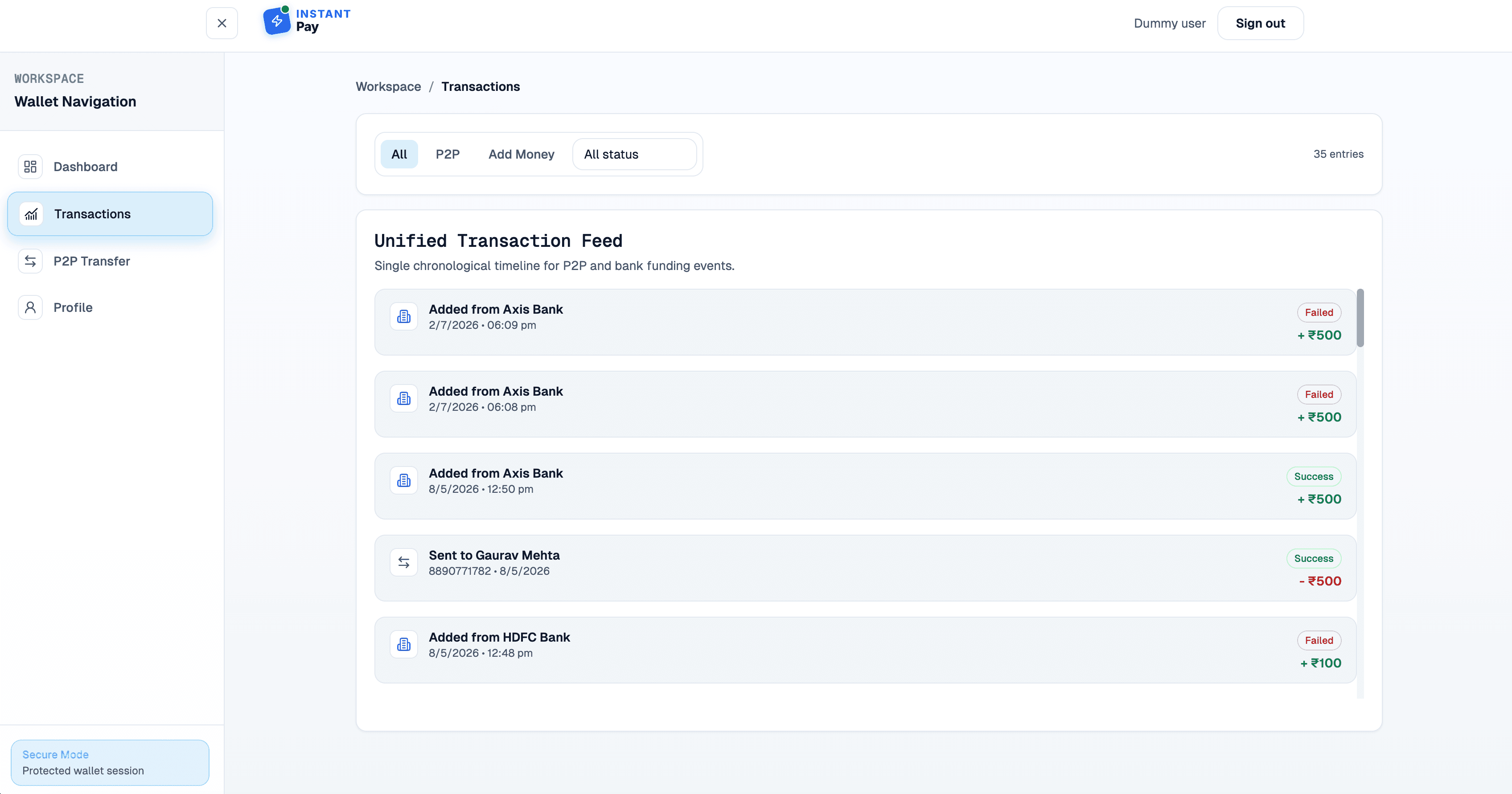
Task: Click bank icon of Axis Bank 12:50 pm entry
Action: (x=404, y=481)
